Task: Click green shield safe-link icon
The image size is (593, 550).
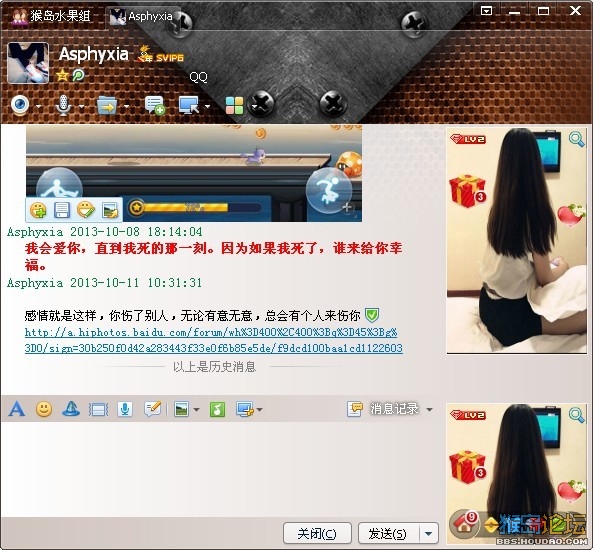Action: pyautogui.click(x=372, y=314)
